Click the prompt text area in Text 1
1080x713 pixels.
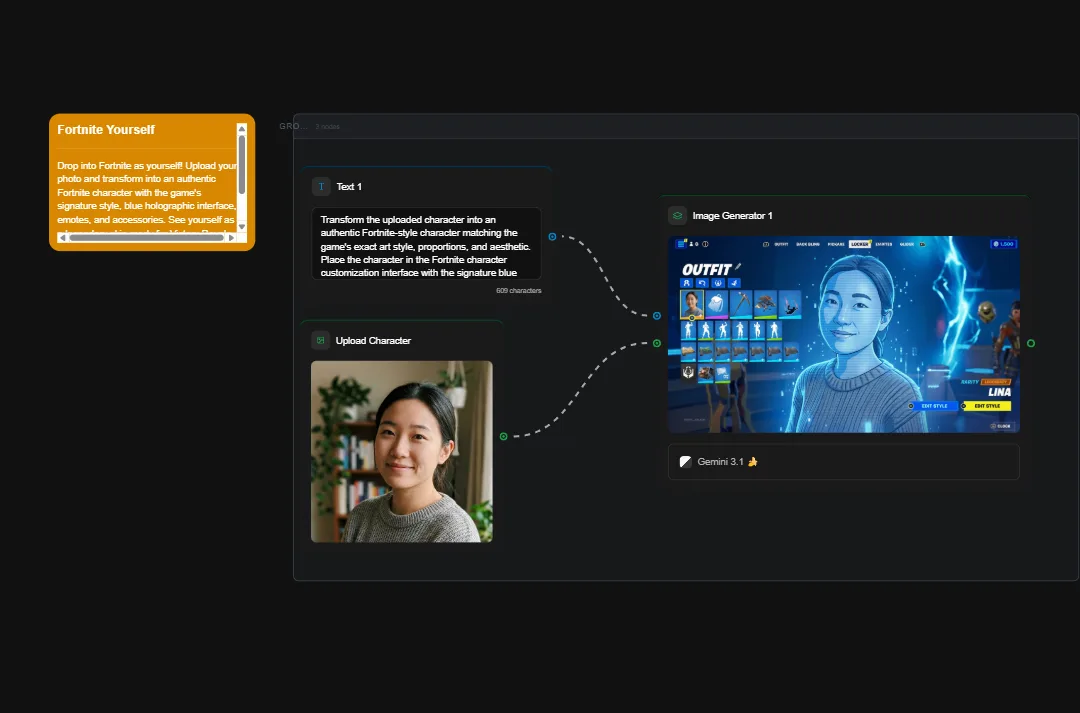click(426, 245)
